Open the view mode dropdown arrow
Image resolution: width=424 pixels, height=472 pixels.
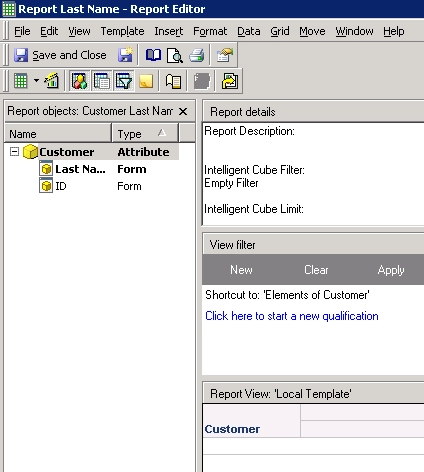pos(36,81)
